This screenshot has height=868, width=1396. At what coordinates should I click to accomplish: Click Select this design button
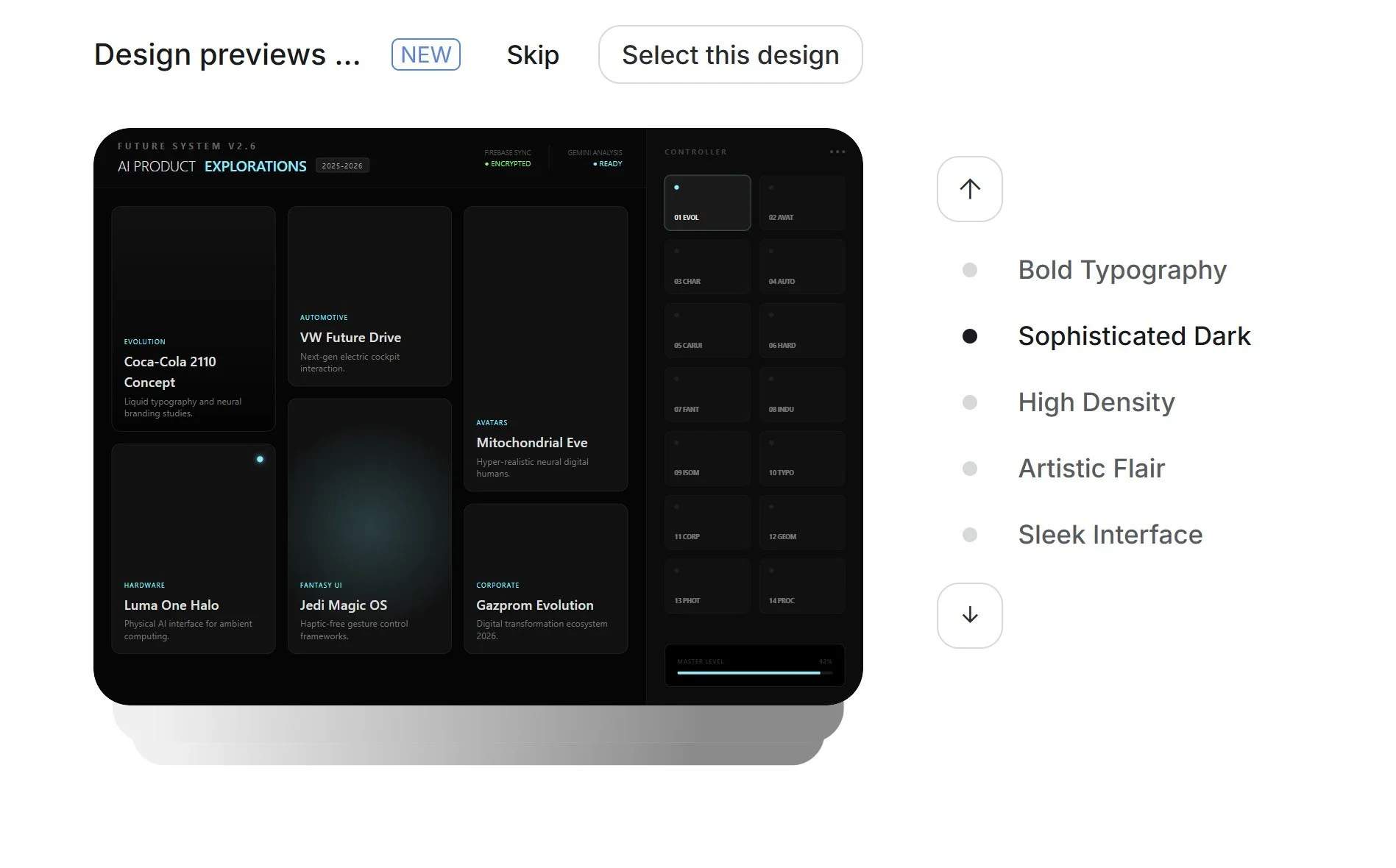coord(730,54)
